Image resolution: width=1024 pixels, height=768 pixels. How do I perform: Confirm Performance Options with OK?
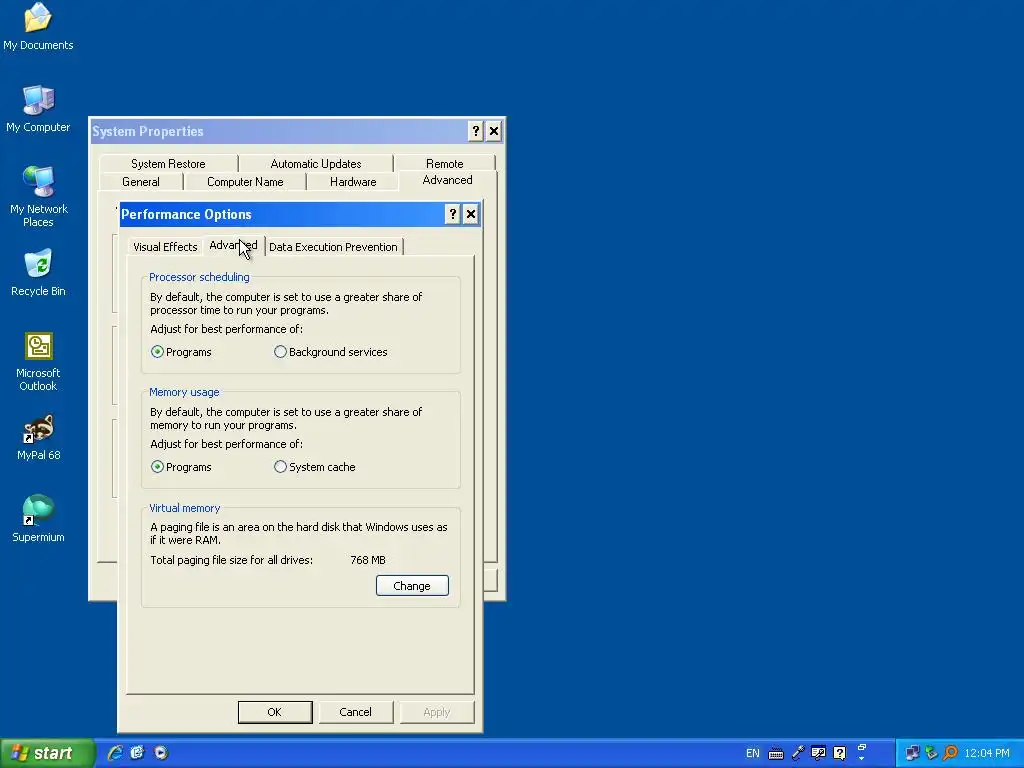click(275, 712)
